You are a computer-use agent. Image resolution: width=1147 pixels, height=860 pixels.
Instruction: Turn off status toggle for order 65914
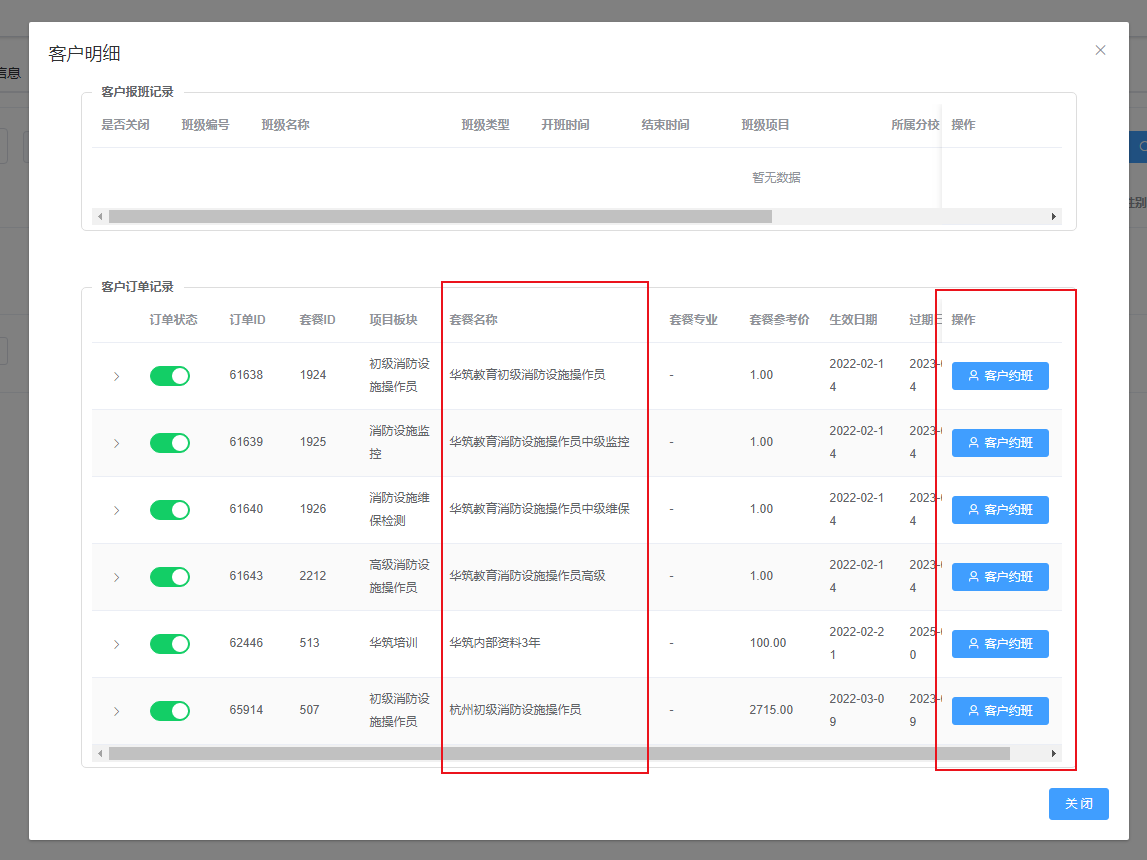click(x=170, y=711)
